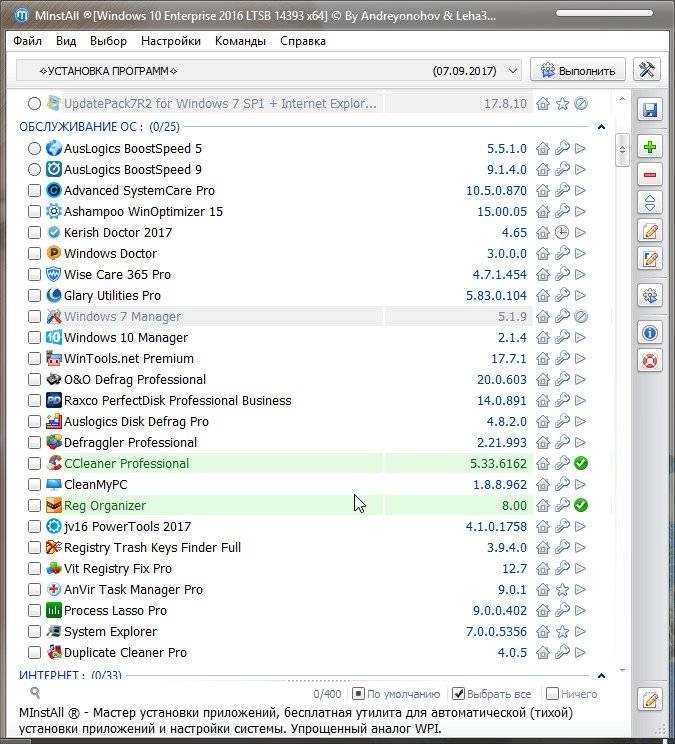The width and height of the screenshot is (675, 744).
Task: Toggle the Выбрать все checkbox
Action: pos(458,694)
